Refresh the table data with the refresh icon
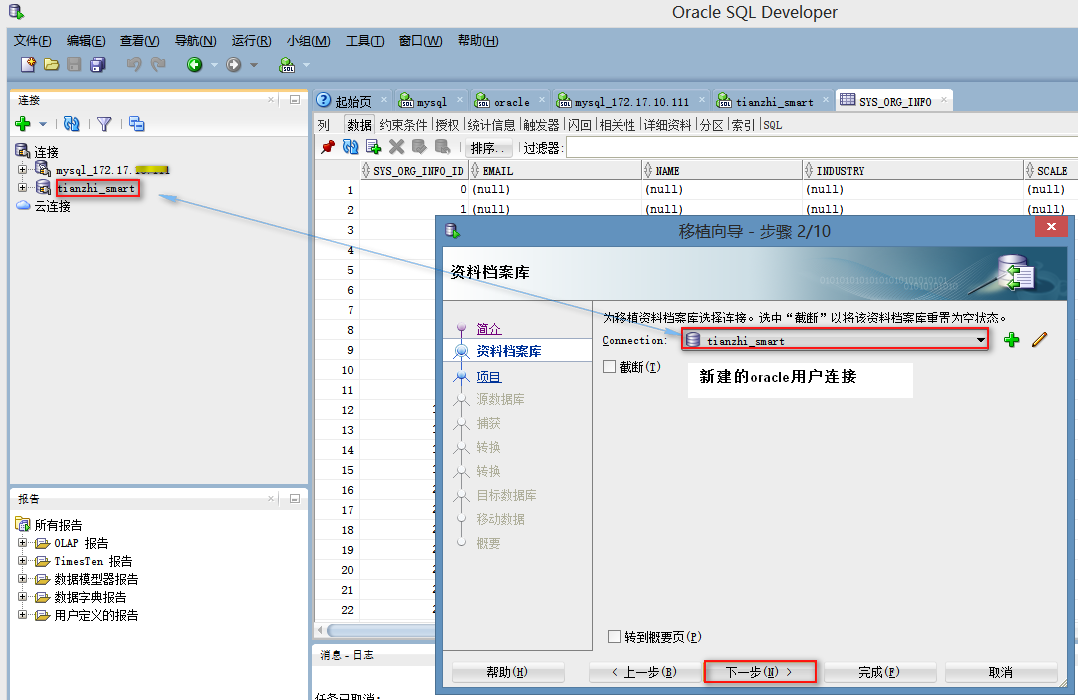The width and height of the screenshot is (1078, 700). (350, 147)
